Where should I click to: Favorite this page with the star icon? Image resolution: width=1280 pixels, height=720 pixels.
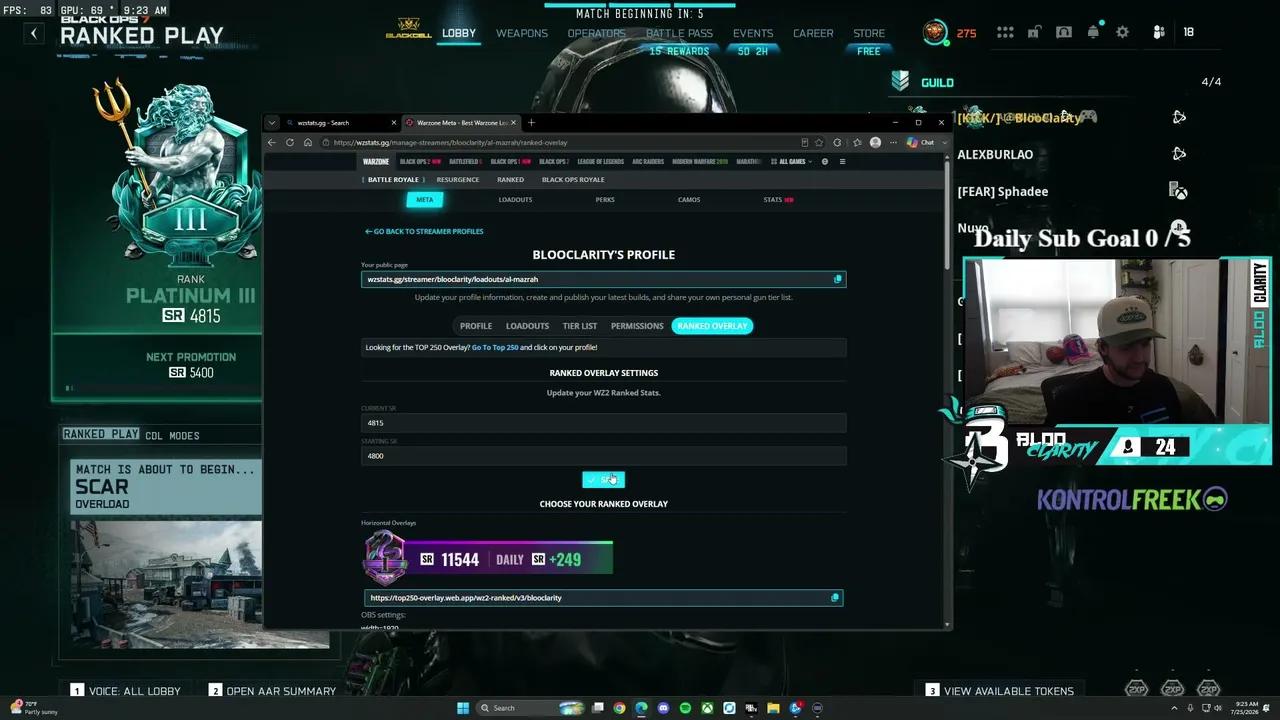819,142
